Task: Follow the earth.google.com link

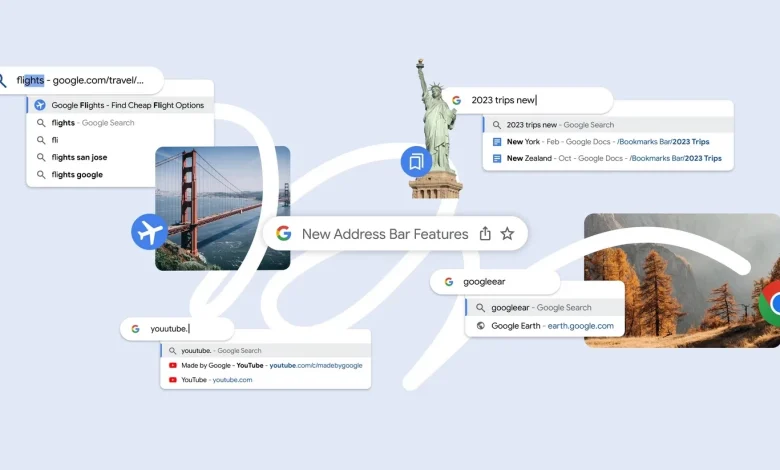Action: point(581,326)
